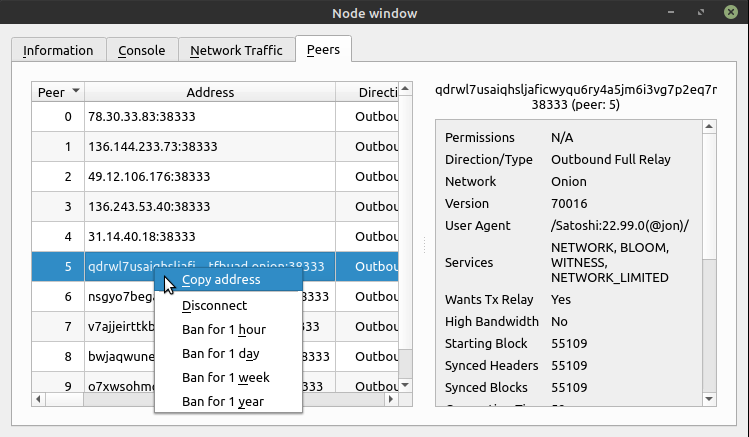Click the Network value Onion

click(568, 181)
